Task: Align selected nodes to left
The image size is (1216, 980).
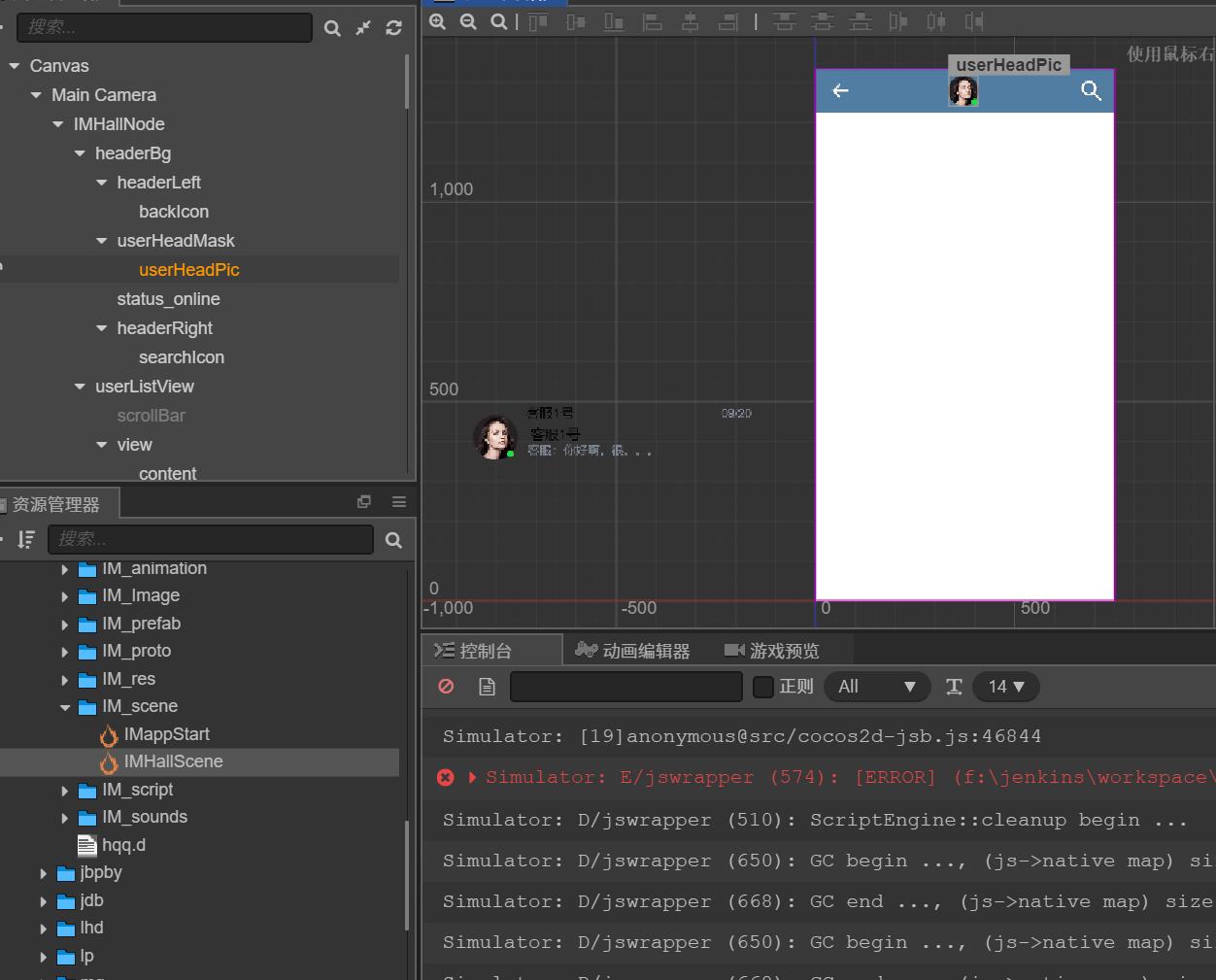Action: [653, 21]
